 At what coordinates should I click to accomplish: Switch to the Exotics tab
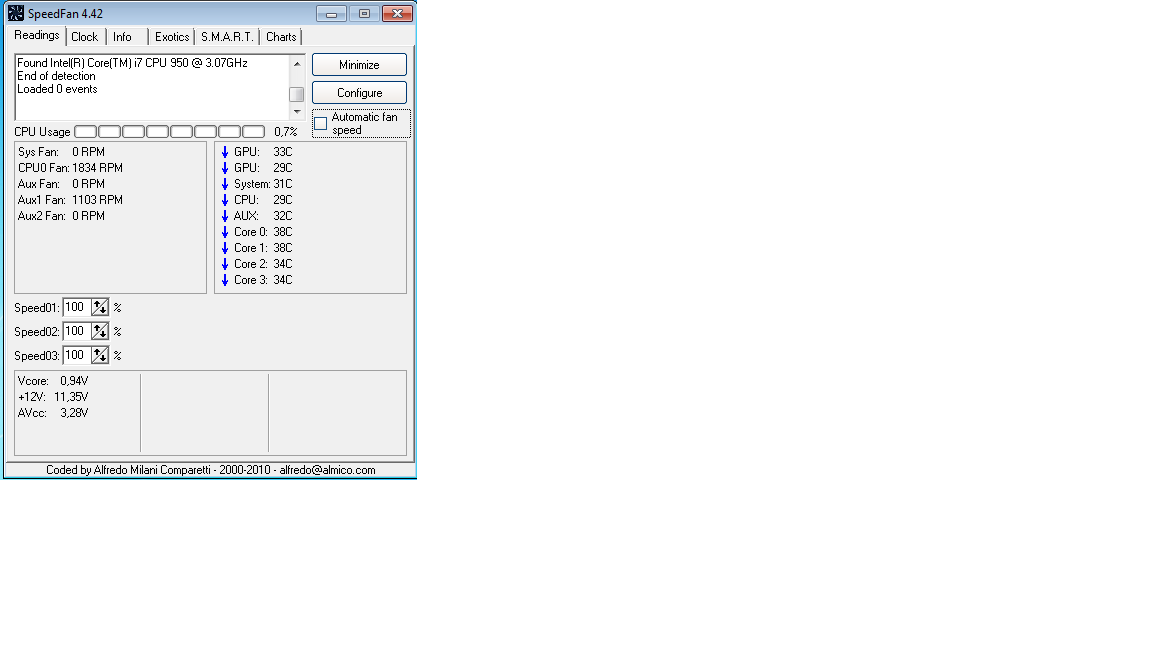pyautogui.click(x=172, y=37)
